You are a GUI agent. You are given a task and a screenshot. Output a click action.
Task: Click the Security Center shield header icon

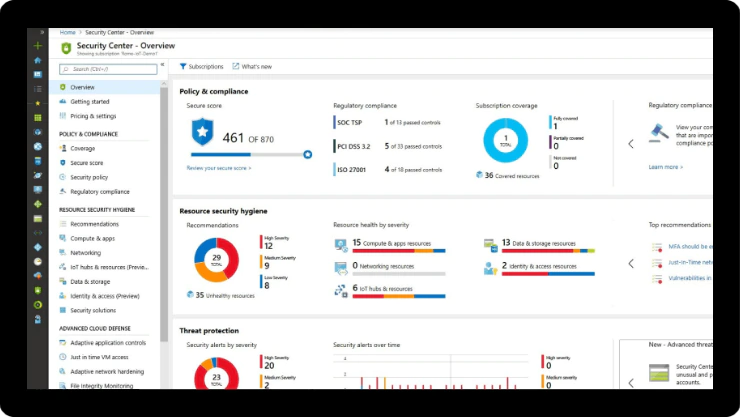[x=66, y=48]
